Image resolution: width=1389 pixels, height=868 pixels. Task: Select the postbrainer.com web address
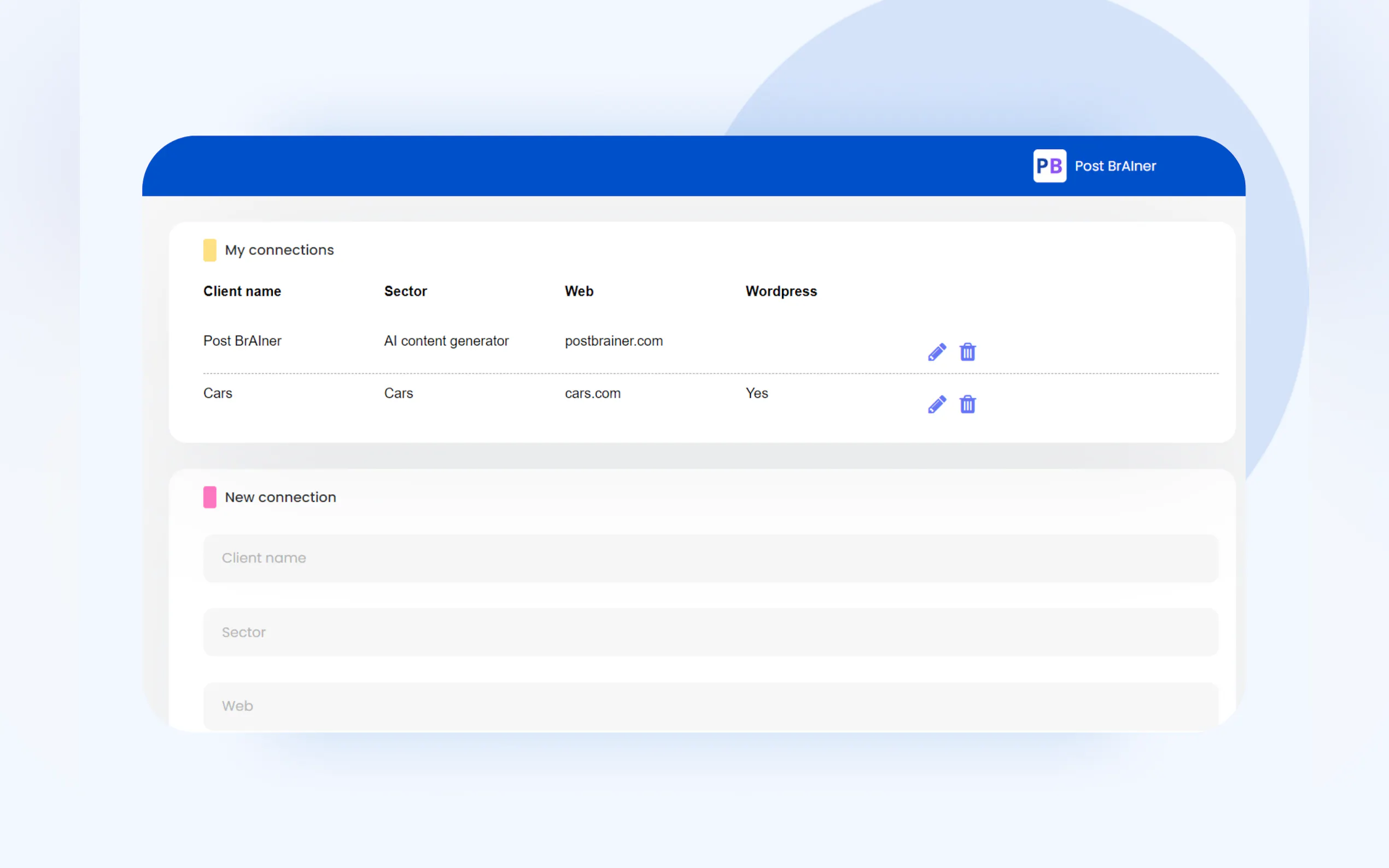coord(613,341)
